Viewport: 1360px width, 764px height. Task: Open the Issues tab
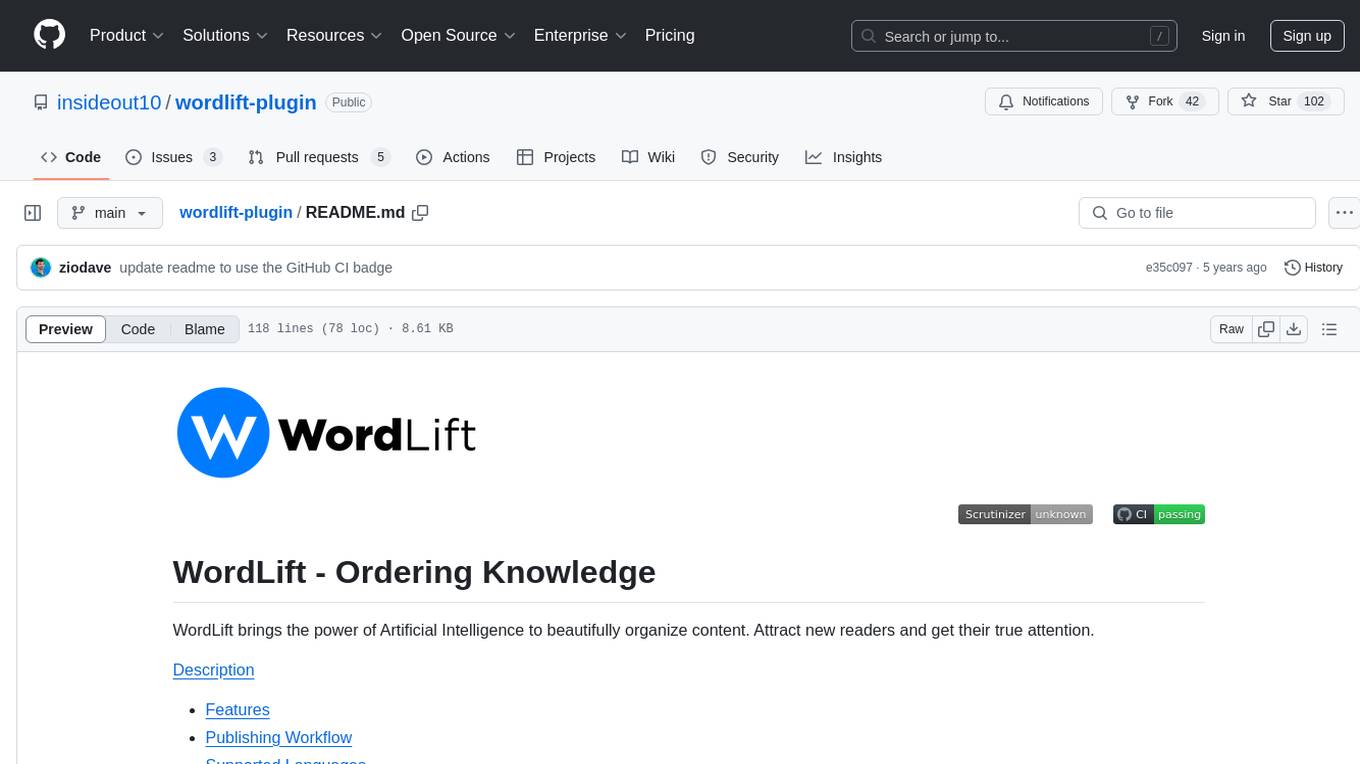pos(173,157)
